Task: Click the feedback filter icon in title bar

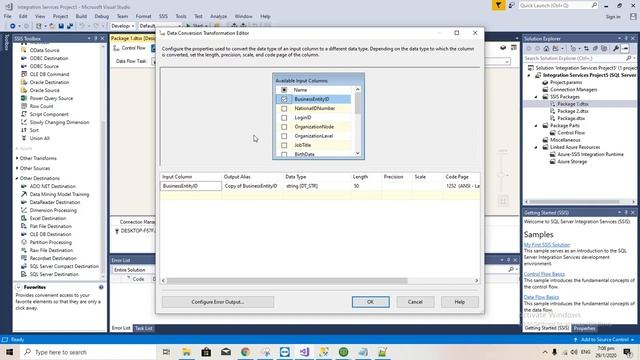Action: click(498, 5)
